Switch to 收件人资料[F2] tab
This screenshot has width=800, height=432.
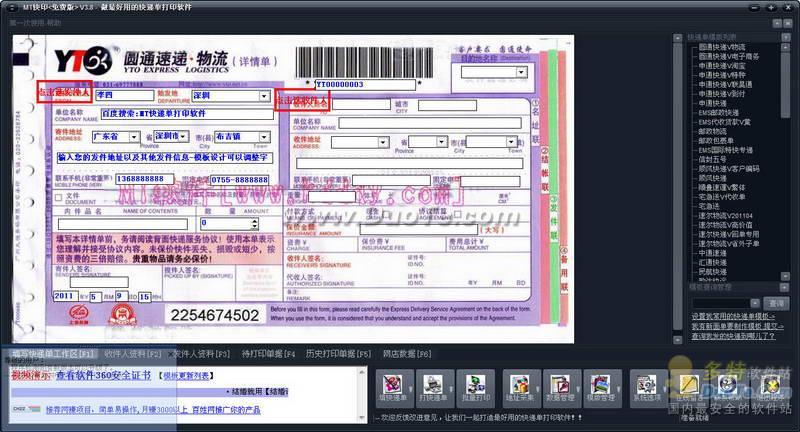(133, 353)
